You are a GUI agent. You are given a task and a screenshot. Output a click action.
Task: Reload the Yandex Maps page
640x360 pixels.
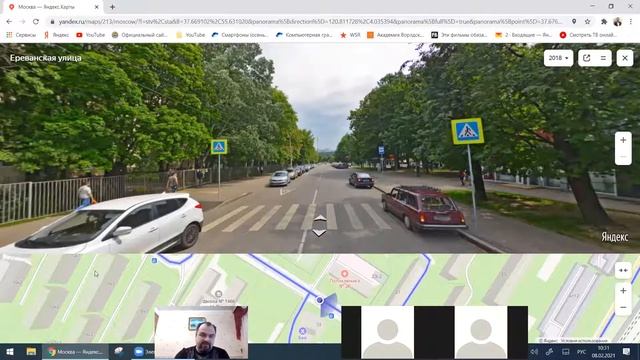point(36,22)
